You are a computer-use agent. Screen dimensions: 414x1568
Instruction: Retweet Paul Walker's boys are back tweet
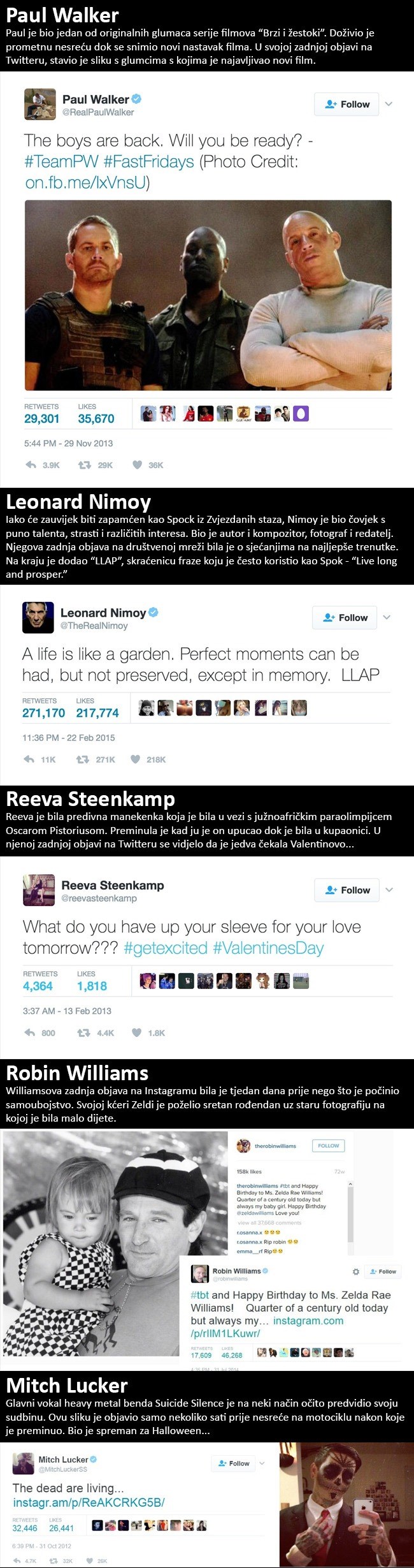tap(84, 465)
